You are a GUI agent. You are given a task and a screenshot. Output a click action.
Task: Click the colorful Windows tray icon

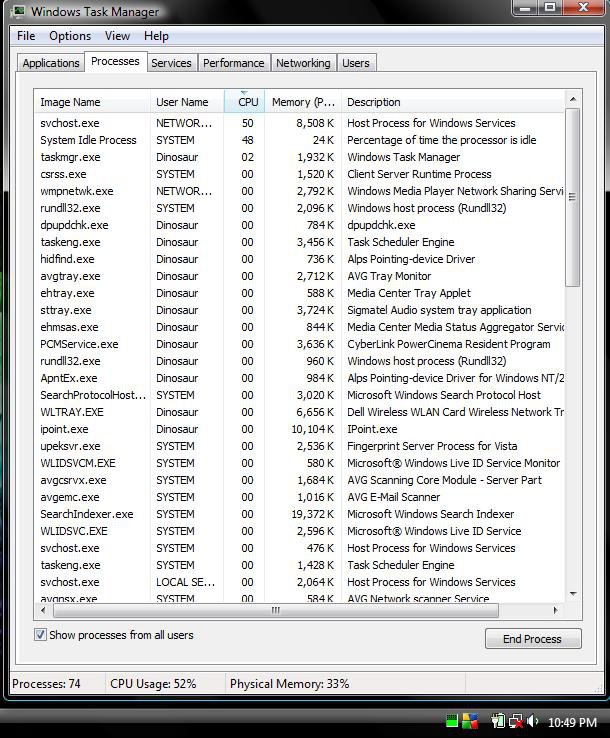coord(470,721)
